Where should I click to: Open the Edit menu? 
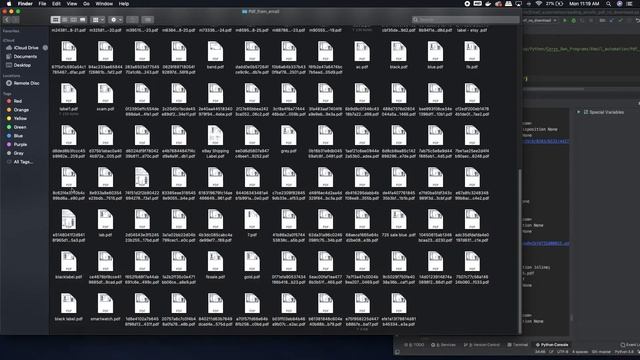click(56, 4)
